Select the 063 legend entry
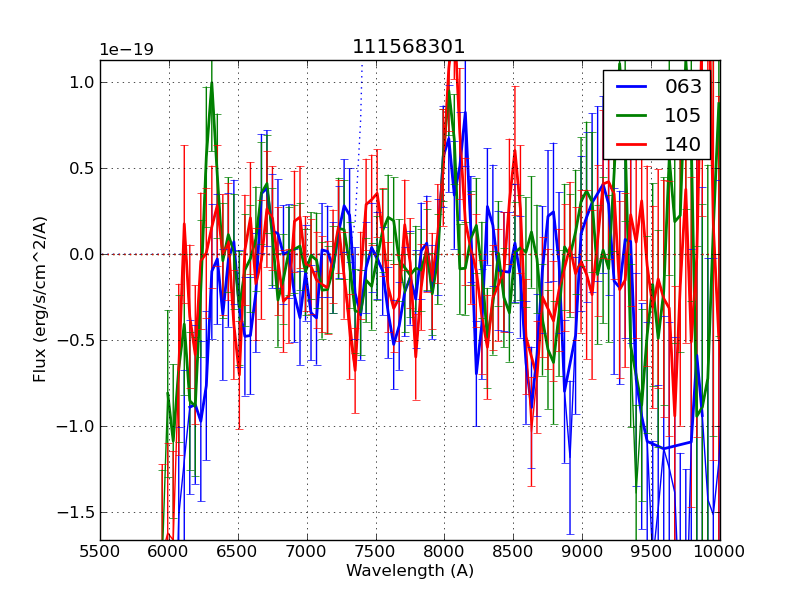The image size is (800, 600). tap(683, 86)
